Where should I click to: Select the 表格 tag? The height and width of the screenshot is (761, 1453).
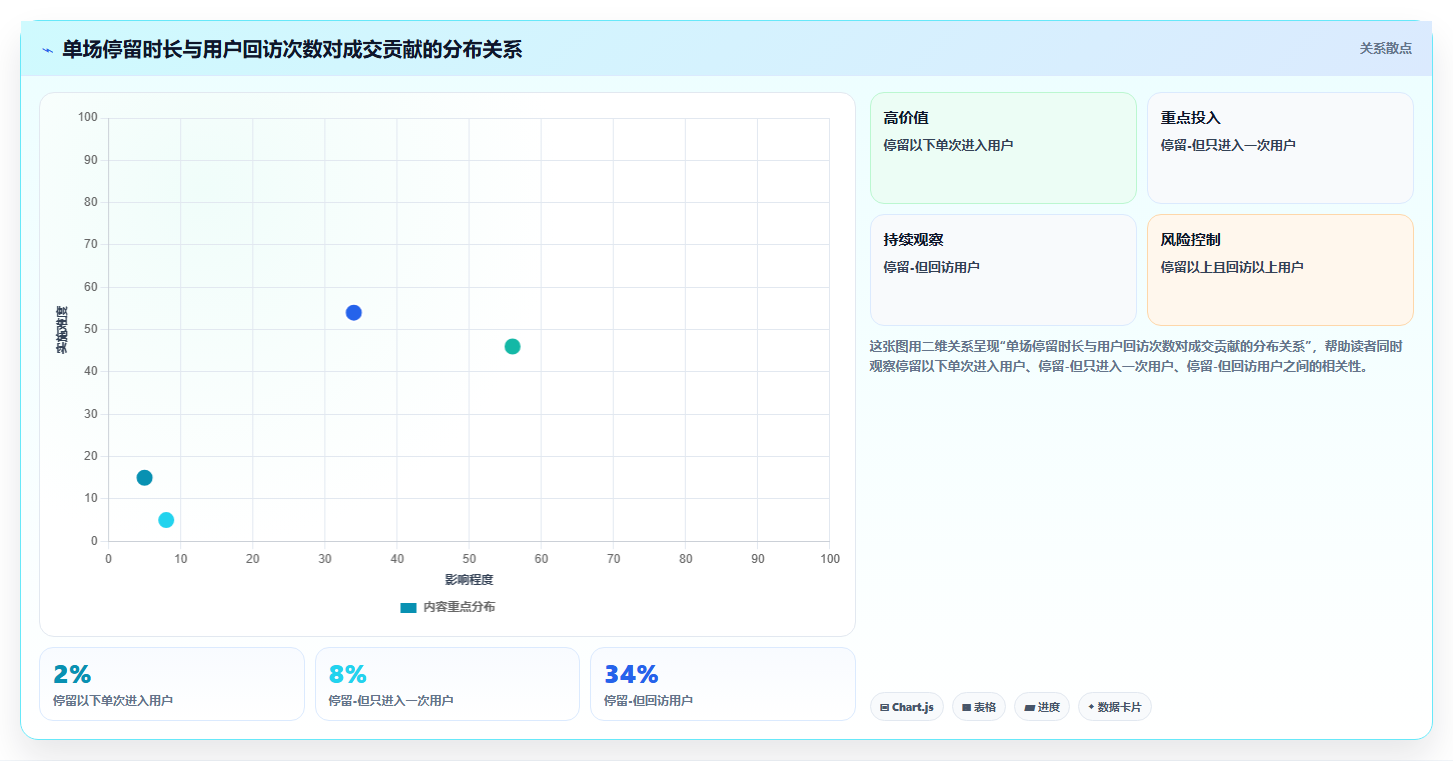point(978,707)
